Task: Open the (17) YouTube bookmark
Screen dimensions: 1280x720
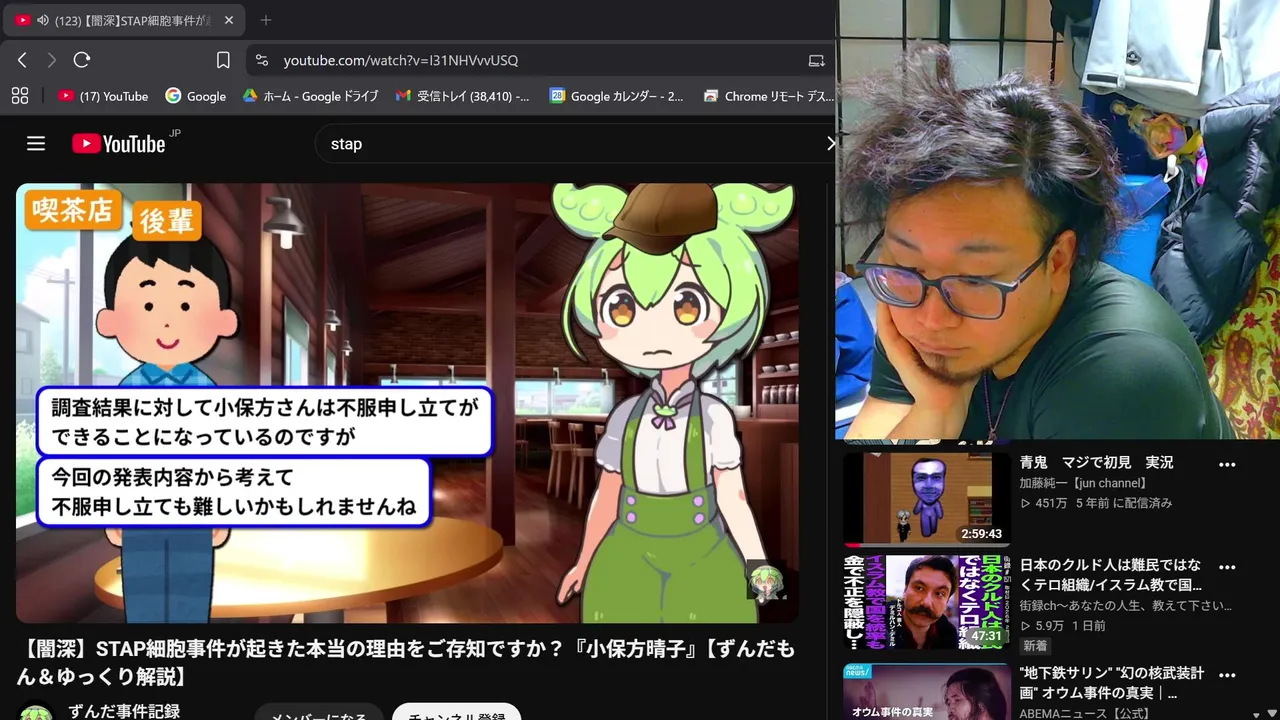Action: 103,96
